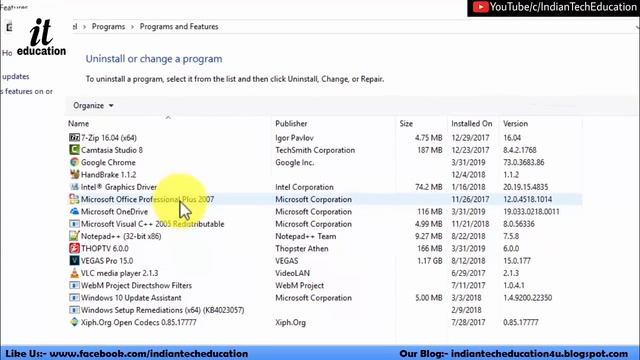The image size is (640, 360).
Task: Sort list by Installed On column
Action: (471, 124)
